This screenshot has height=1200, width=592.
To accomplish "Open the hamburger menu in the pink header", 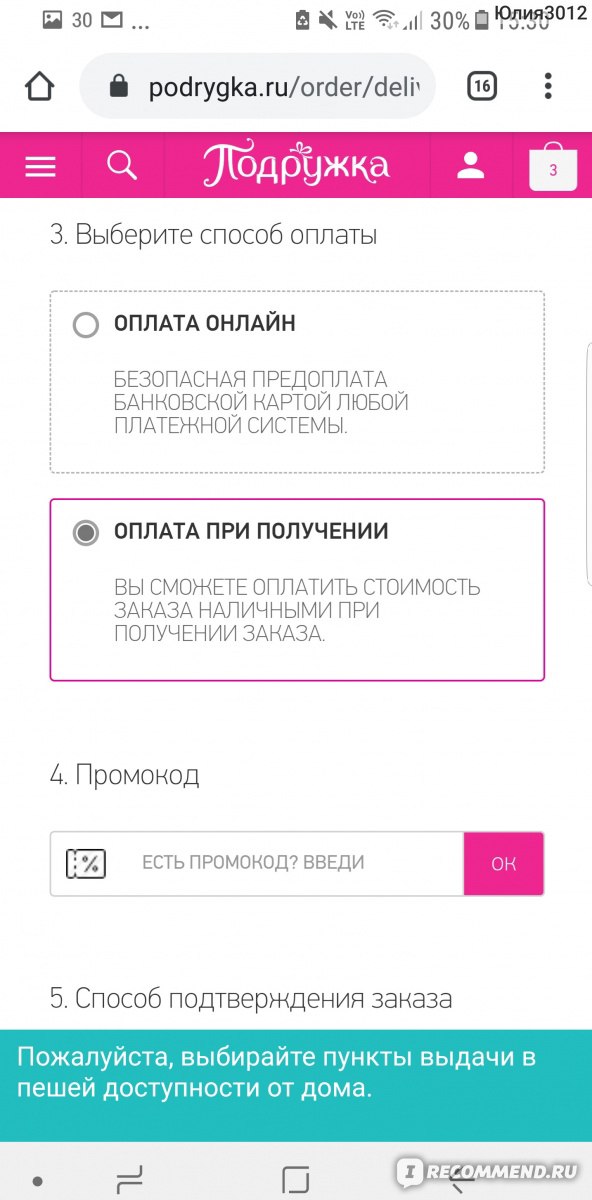I will [x=40, y=167].
